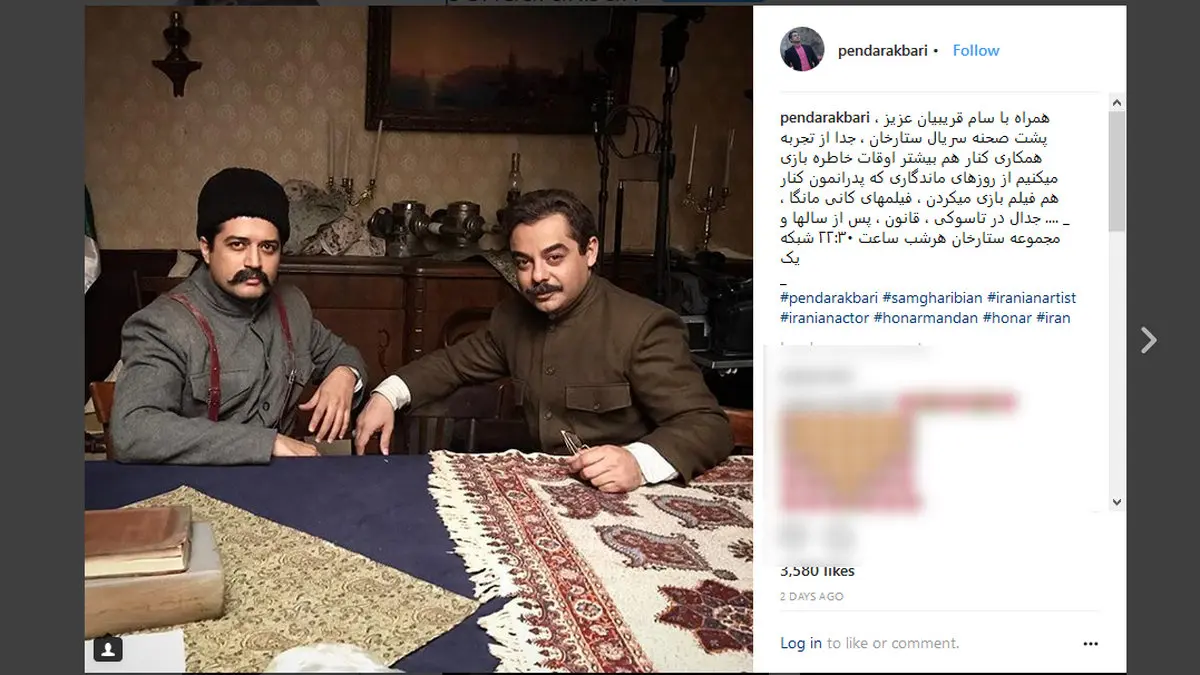Open pendarakbari profile avatar picture
Screen dimensions: 1200x675
[802, 49]
